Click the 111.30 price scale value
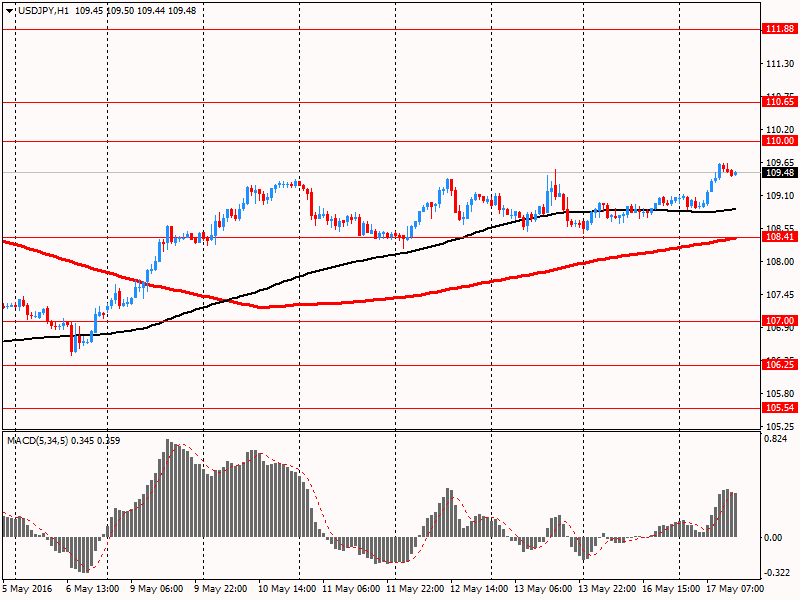The width and height of the screenshot is (800, 600). [x=780, y=64]
